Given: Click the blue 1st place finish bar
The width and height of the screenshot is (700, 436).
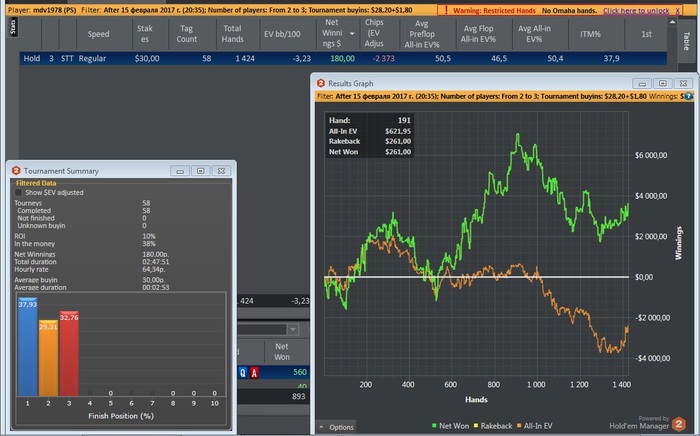Looking at the screenshot, I should (28, 347).
